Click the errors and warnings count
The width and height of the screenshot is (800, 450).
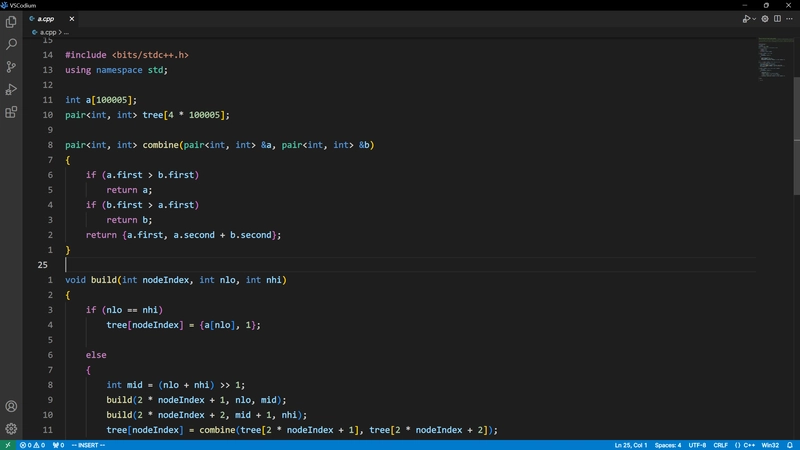[x=29, y=445]
